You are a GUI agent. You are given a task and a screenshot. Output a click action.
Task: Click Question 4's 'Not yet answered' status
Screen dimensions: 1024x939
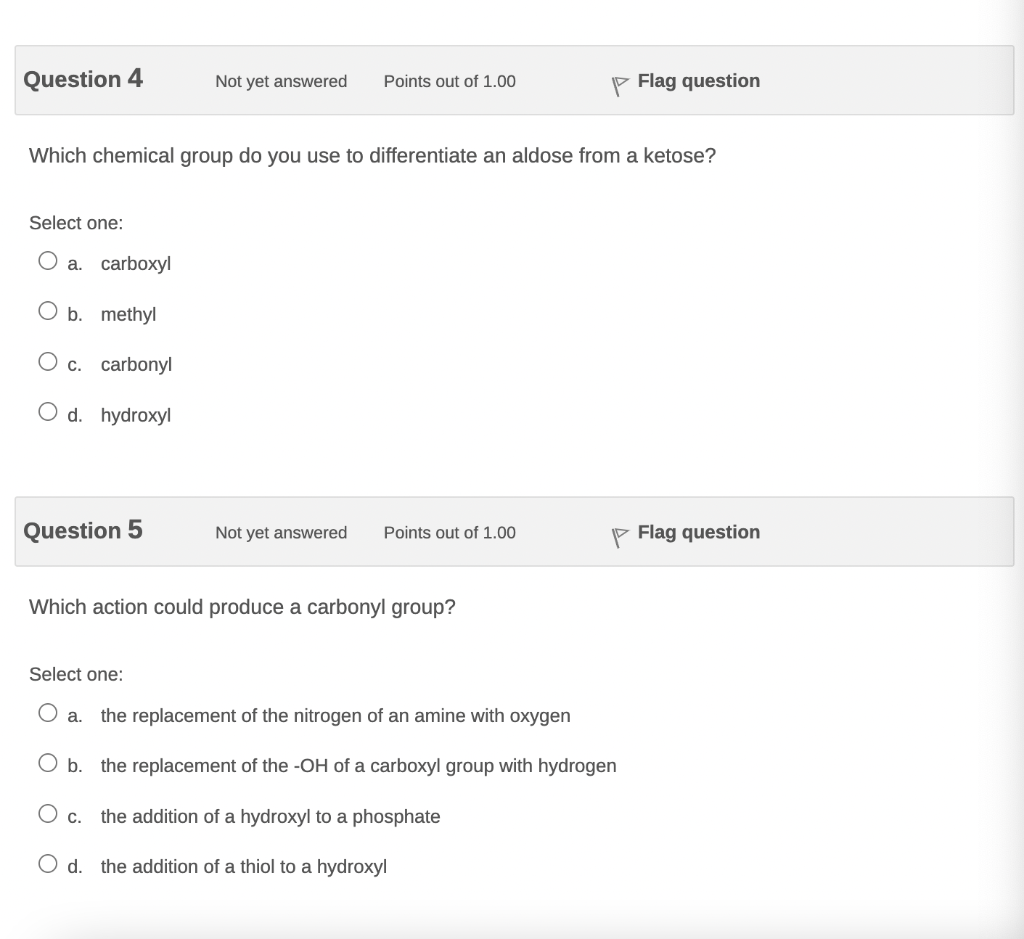click(x=281, y=82)
